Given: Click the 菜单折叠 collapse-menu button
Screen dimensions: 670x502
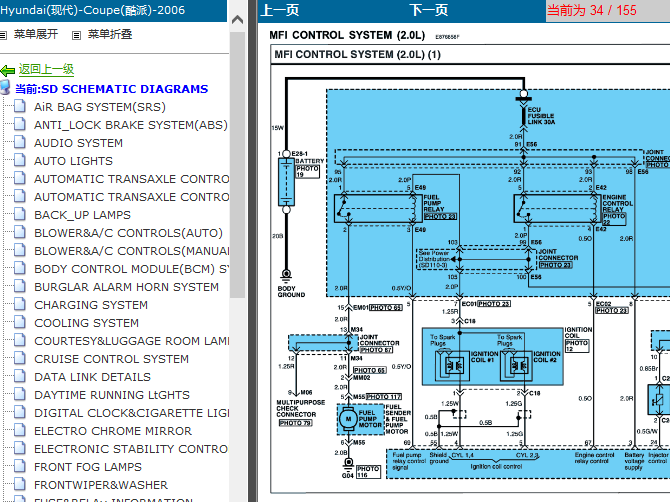Looking at the screenshot, I should point(110,34).
